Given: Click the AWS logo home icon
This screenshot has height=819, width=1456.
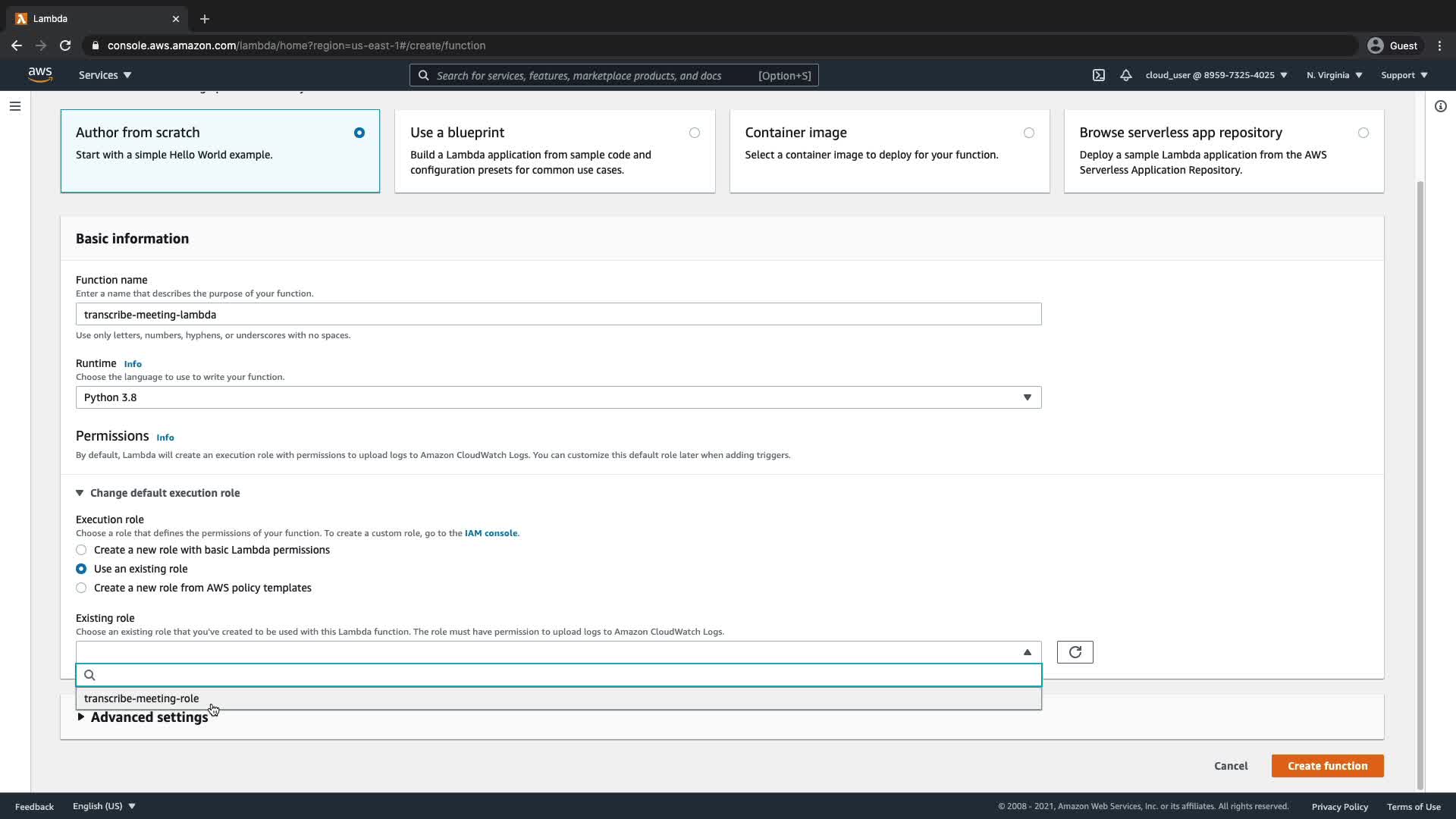Looking at the screenshot, I should click(40, 74).
